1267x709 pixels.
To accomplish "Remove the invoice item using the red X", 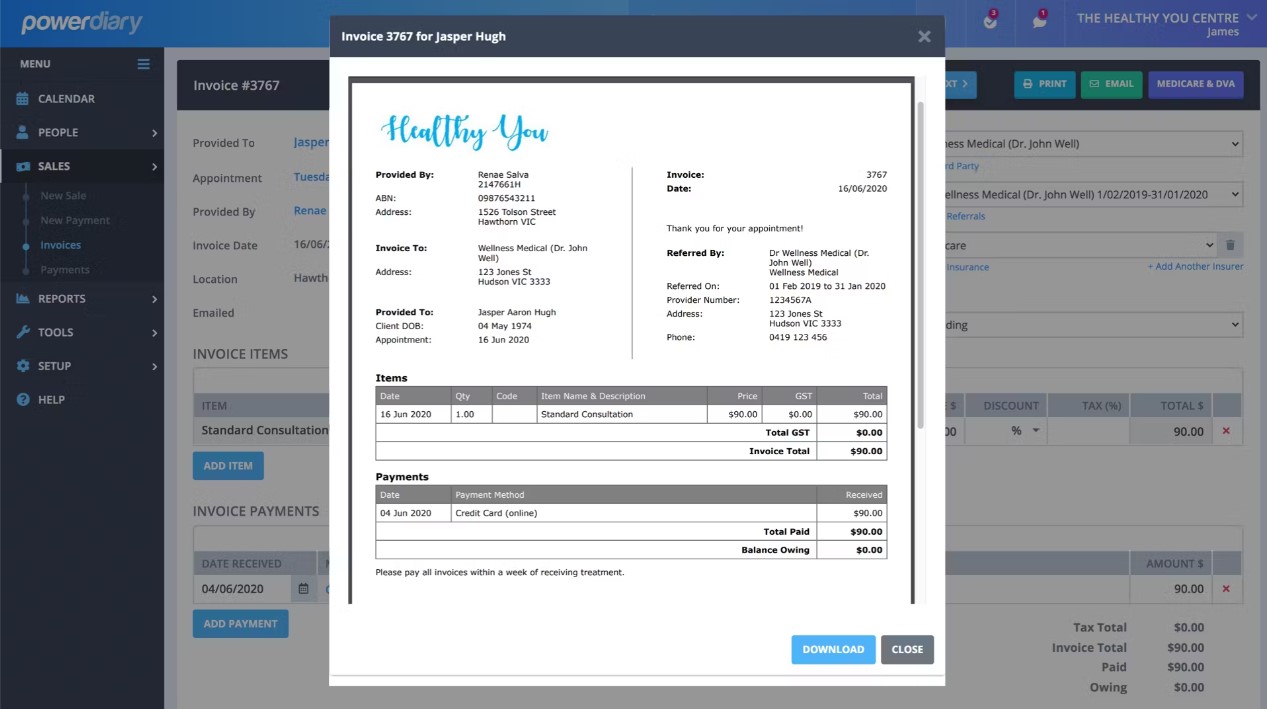I will point(1226,431).
